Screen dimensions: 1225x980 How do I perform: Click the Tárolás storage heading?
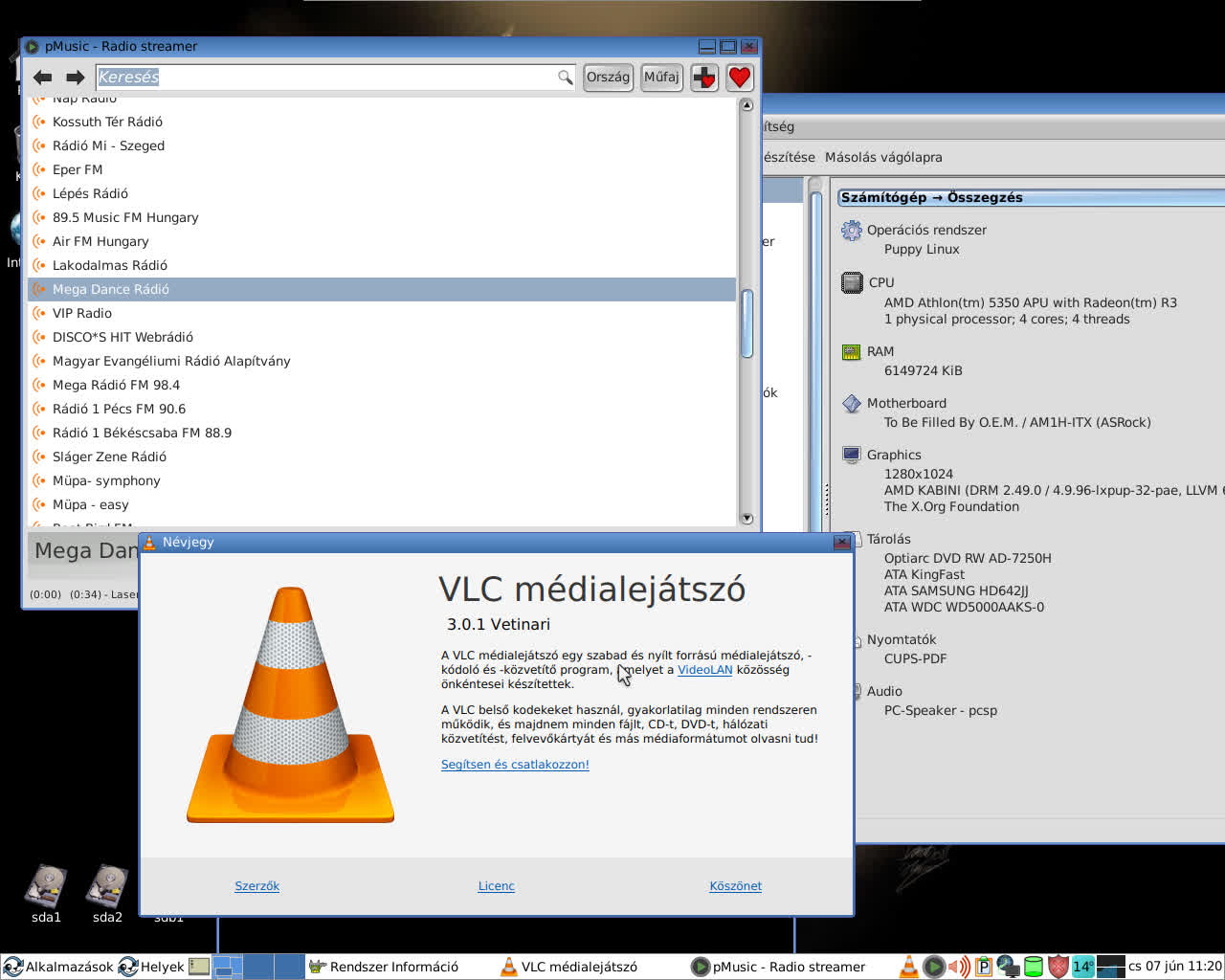pyautogui.click(x=889, y=539)
